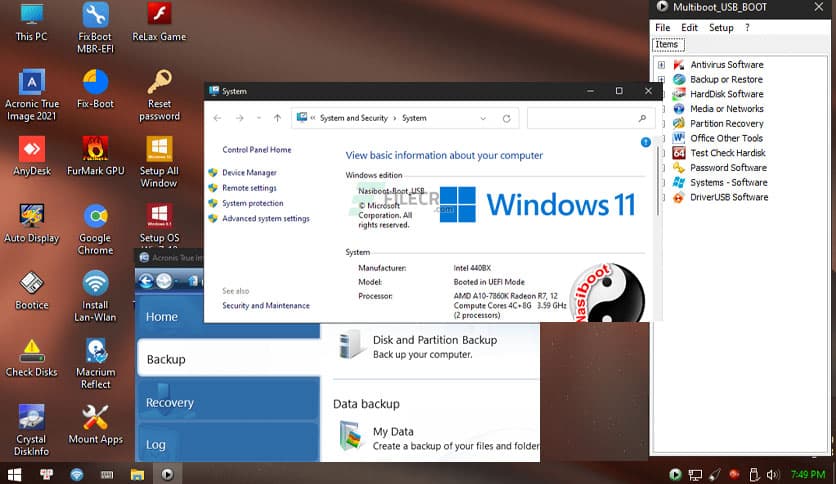Launch Install Lan-Wlan shortcut
This screenshot has width=836, height=484.
click(x=95, y=297)
